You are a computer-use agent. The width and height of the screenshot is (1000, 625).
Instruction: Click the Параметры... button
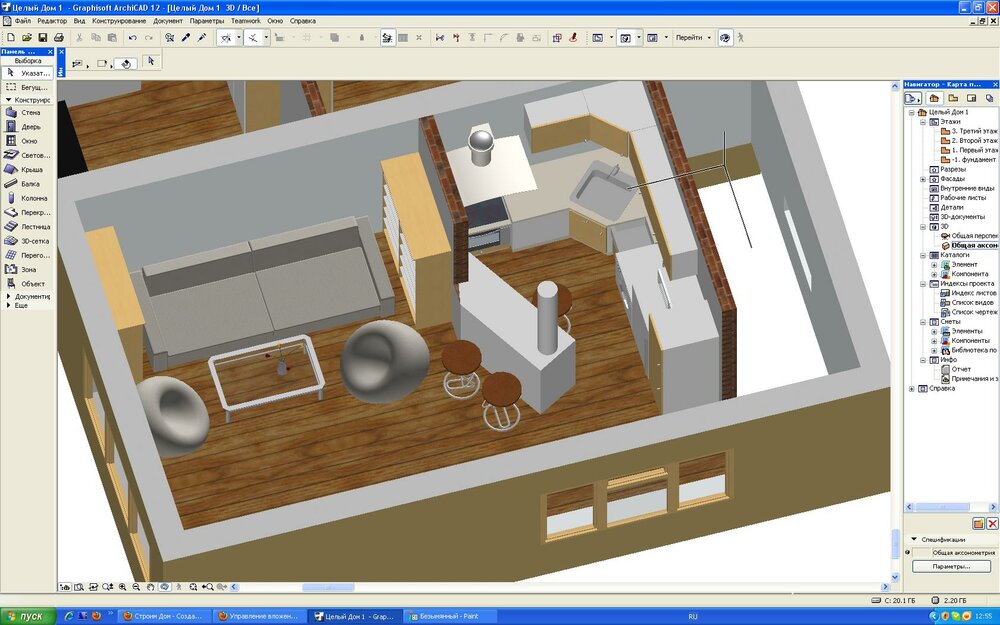[x=951, y=566]
